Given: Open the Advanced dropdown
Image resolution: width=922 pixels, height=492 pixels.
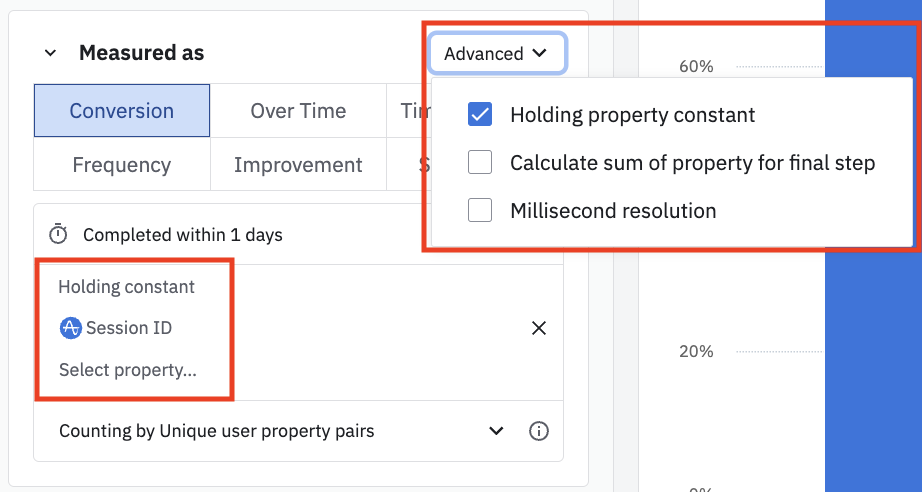Looking at the screenshot, I should click(x=496, y=54).
